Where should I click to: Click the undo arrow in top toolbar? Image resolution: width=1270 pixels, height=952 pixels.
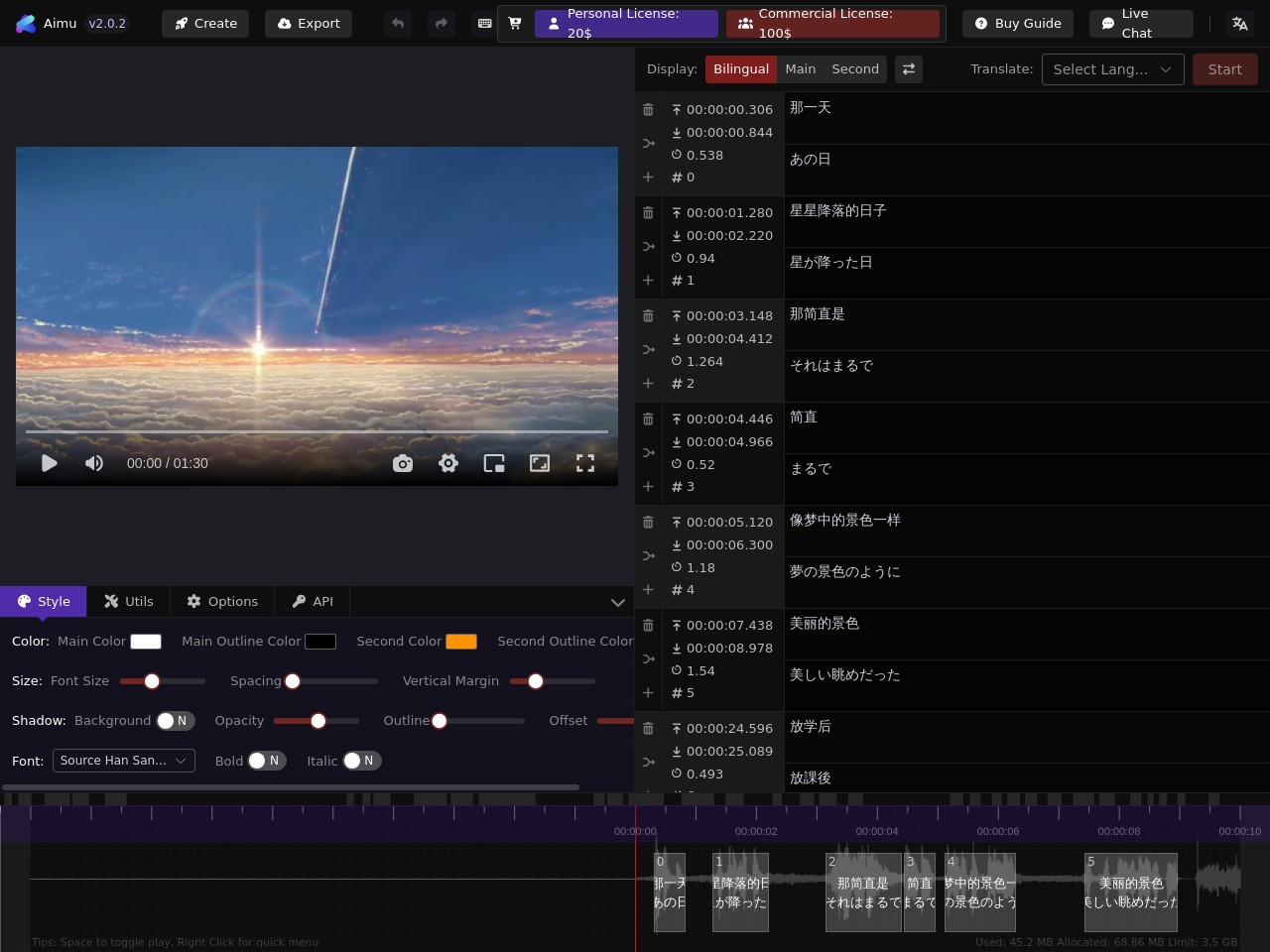coord(398,23)
